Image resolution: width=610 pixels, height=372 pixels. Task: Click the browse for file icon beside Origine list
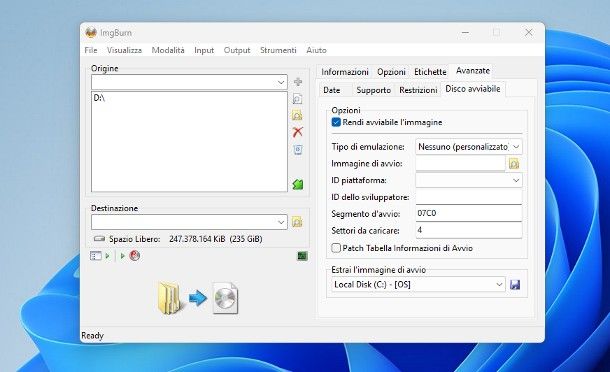(297, 99)
